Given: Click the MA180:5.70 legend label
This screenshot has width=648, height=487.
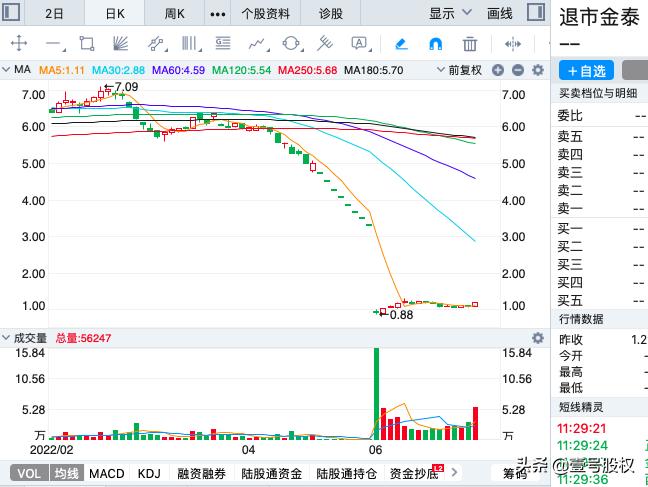Looking at the screenshot, I should tap(374, 70).
